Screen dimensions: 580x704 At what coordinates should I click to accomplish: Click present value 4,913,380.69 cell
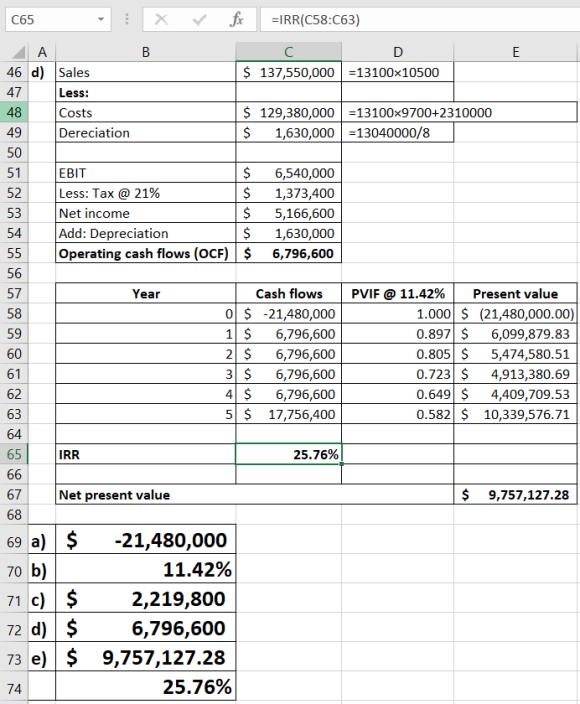(515, 374)
